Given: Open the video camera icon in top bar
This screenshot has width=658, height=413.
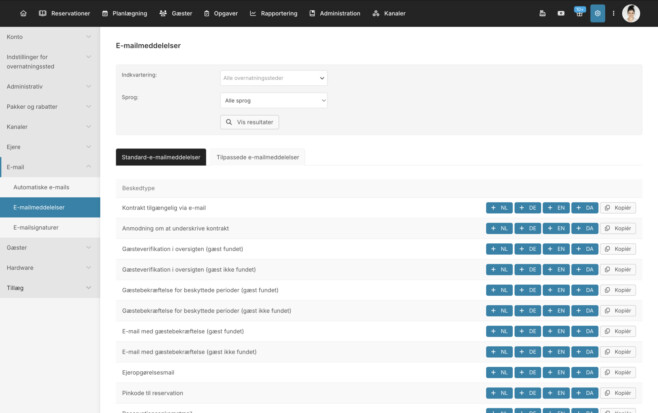Looking at the screenshot, I should [x=561, y=13].
